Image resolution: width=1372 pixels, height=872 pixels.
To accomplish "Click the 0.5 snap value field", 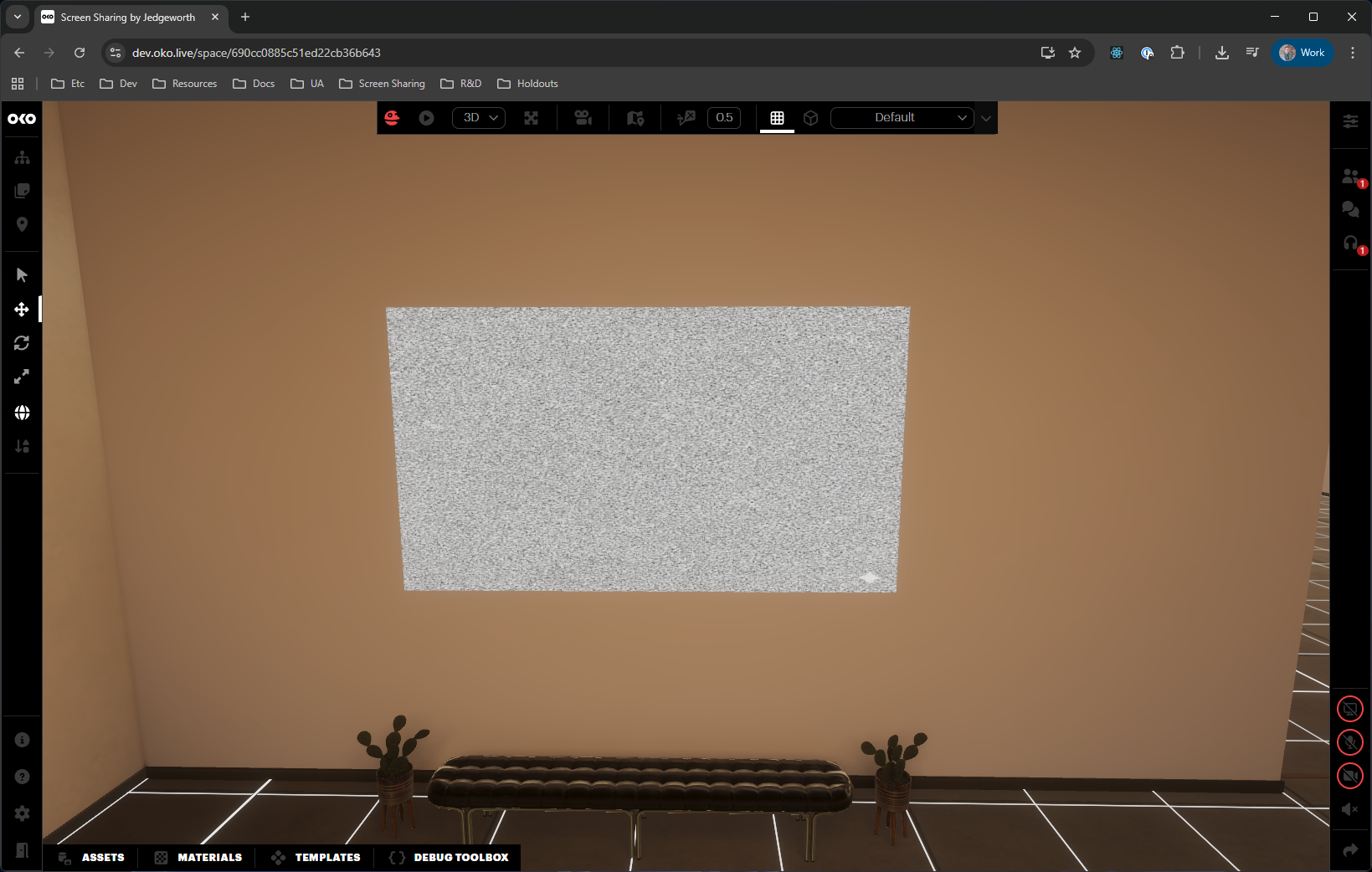I will pyautogui.click(x=724, y=118).
